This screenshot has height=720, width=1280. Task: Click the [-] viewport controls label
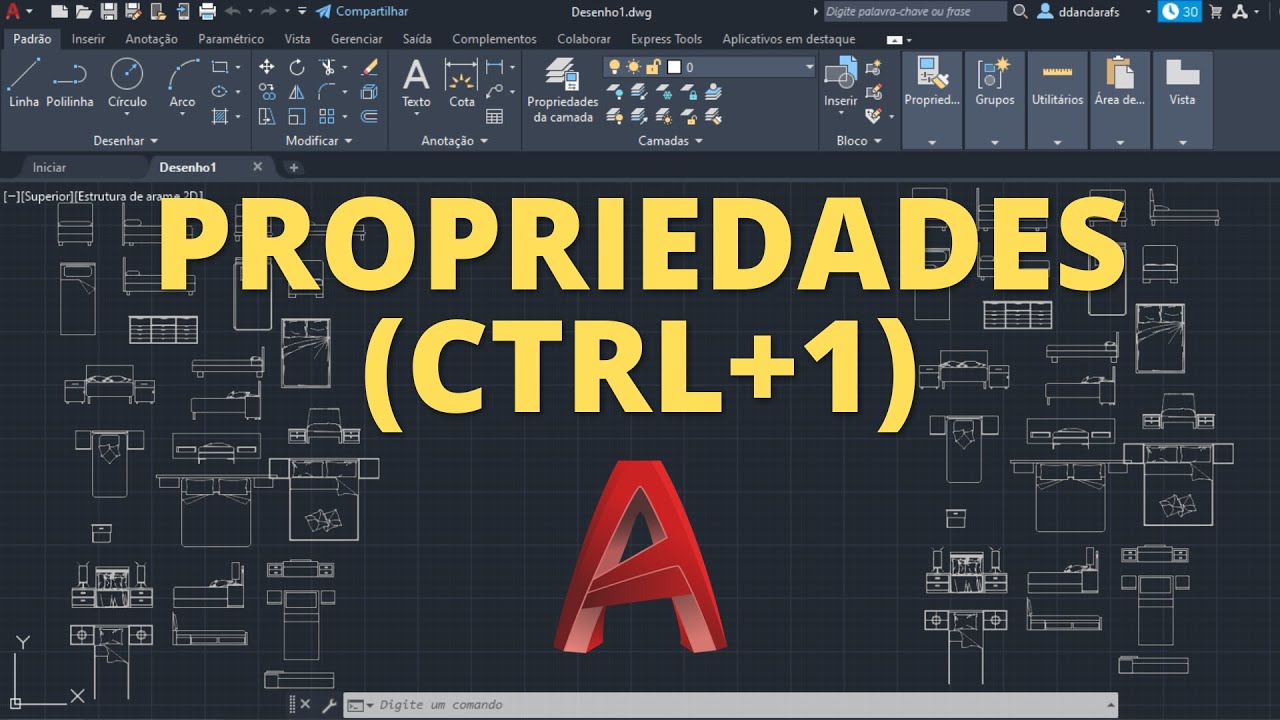click(x=11, y=196)
